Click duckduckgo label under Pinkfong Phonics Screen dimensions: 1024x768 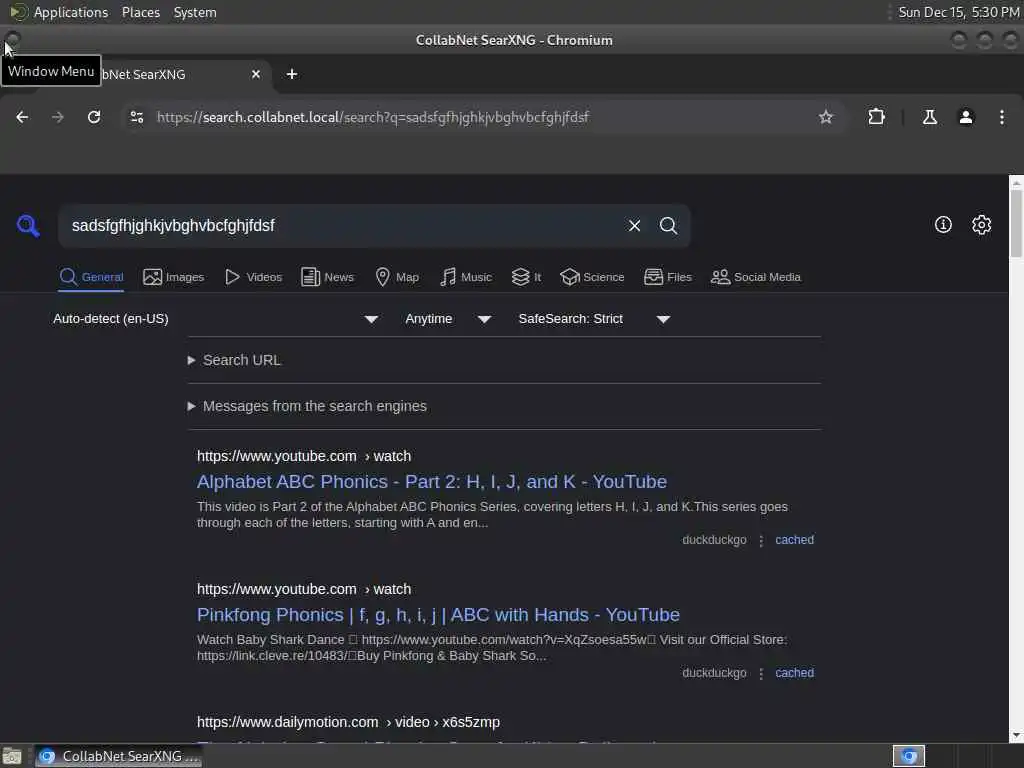714,673
